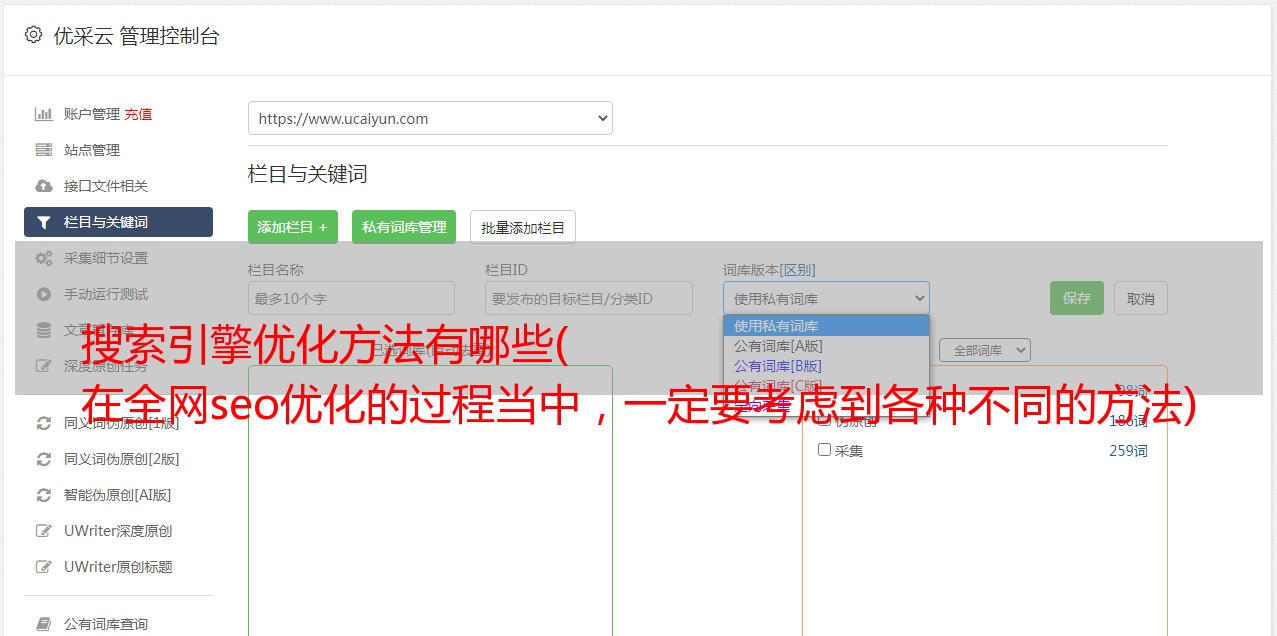Click the 添加栏目 + green button
This screenshot has width=1277, height=636.
293,227
